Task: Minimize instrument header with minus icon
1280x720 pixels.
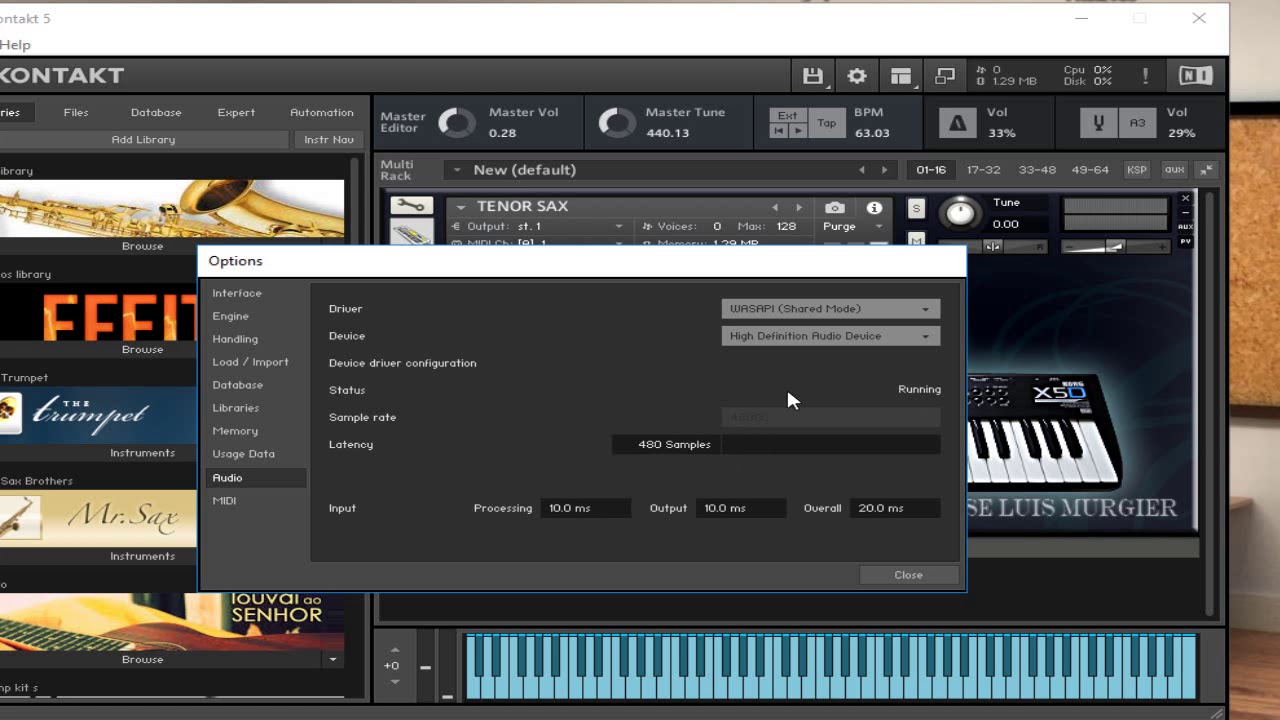Action: tap(1186, 213)
